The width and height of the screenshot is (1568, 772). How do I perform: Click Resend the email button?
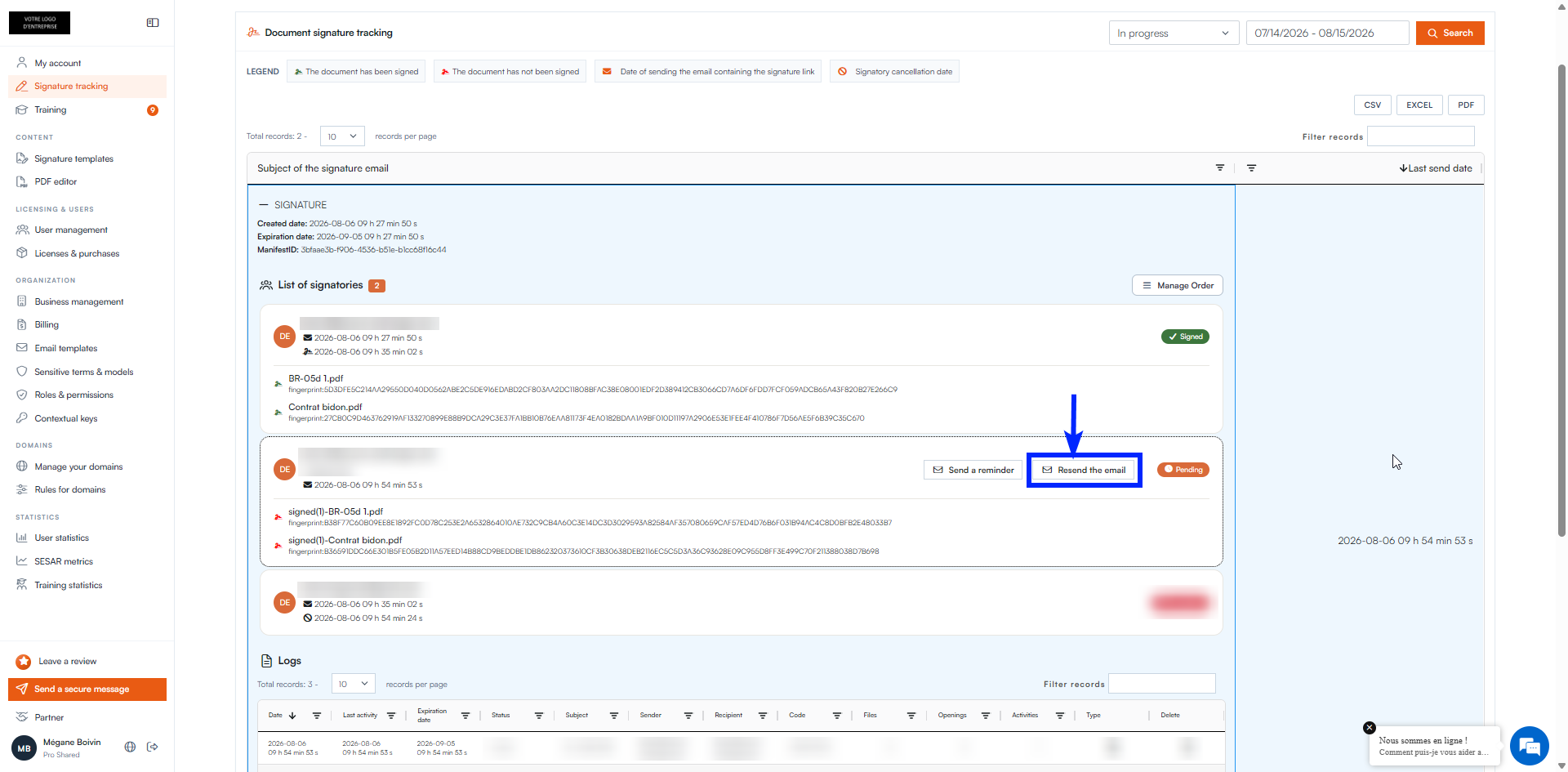[x=1085, y=470]
